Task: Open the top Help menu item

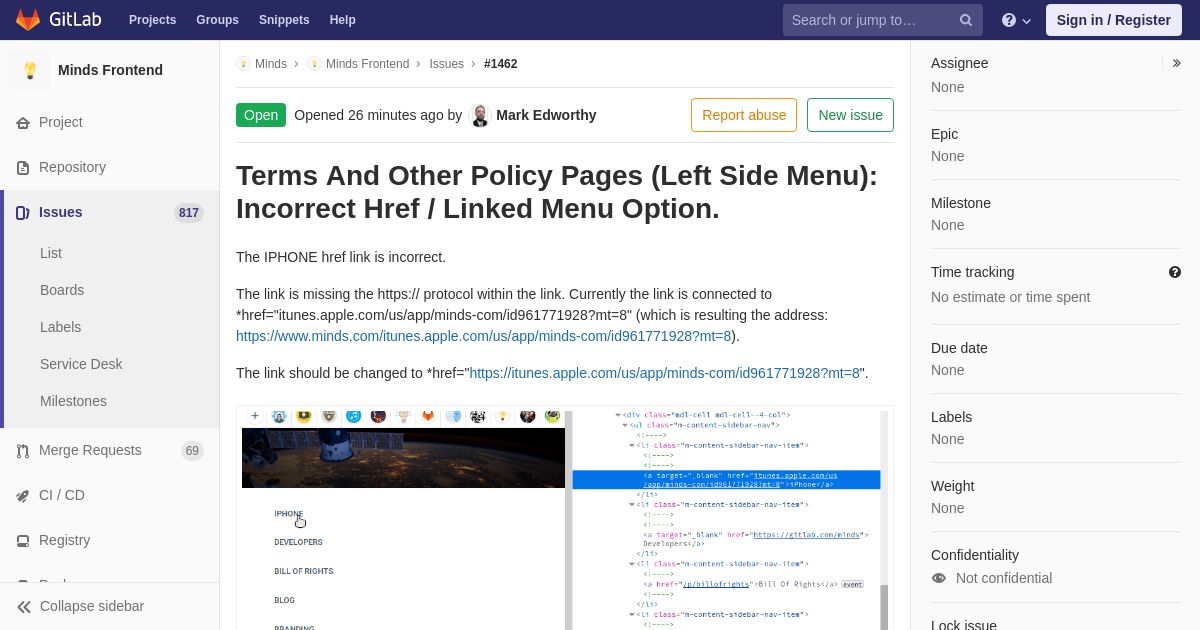Action: (x=342, y=20)
